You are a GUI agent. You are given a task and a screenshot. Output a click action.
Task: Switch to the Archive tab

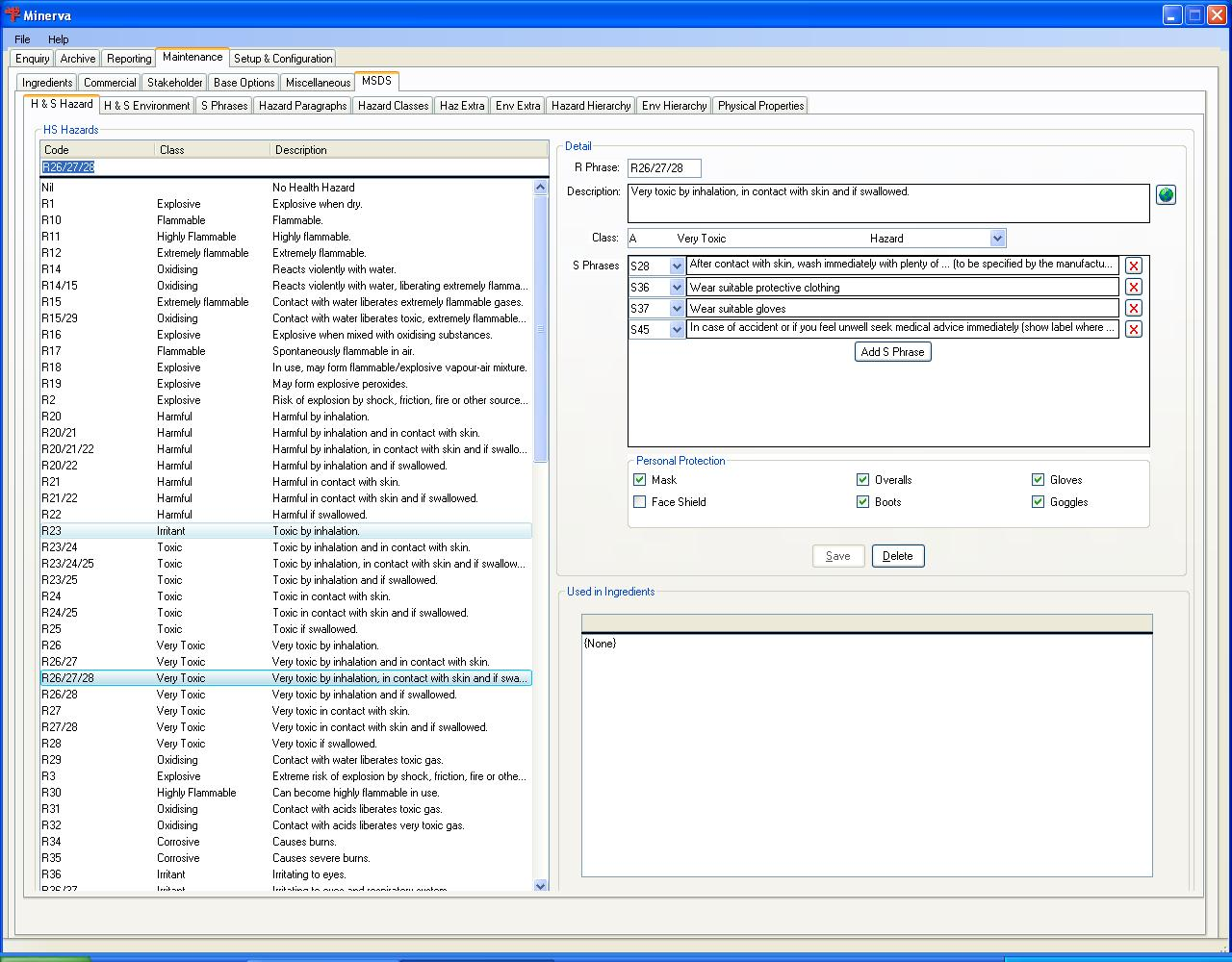pyautogui.click(x=78, y=59)
